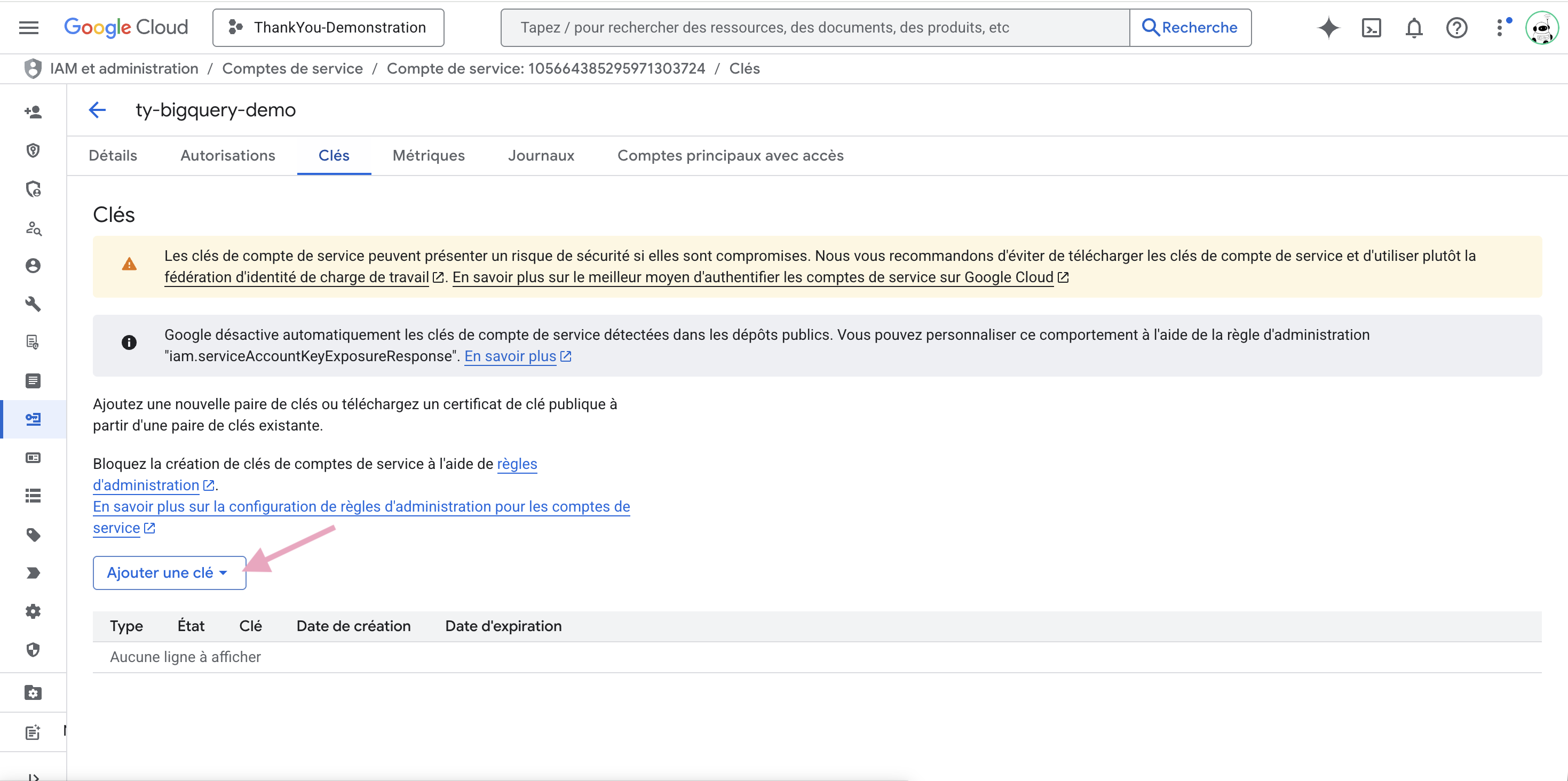Focus the resource search input field
This screenshot has width=1568, height=781.
click(x=814, y=27)
